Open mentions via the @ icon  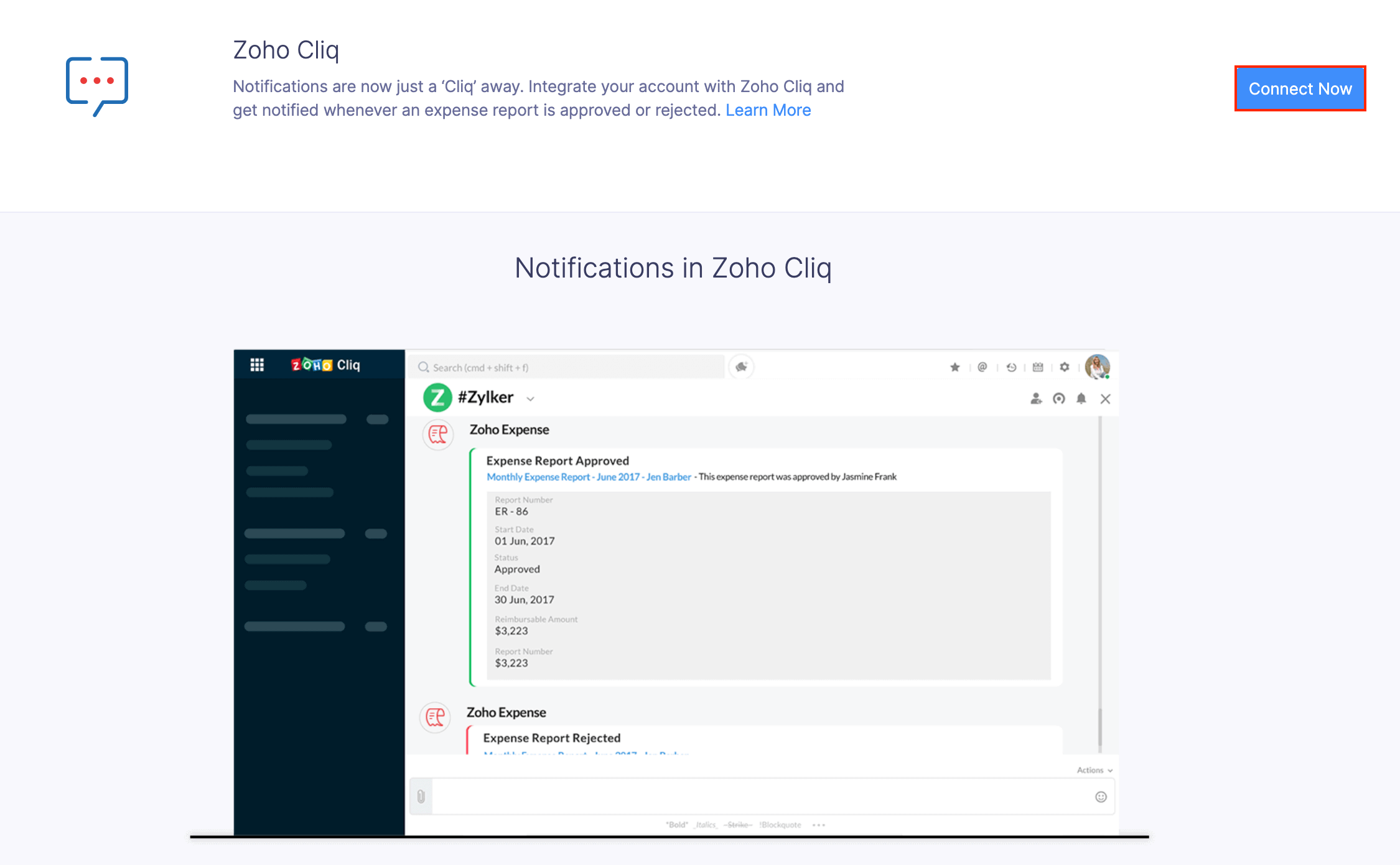click(982, 367)
